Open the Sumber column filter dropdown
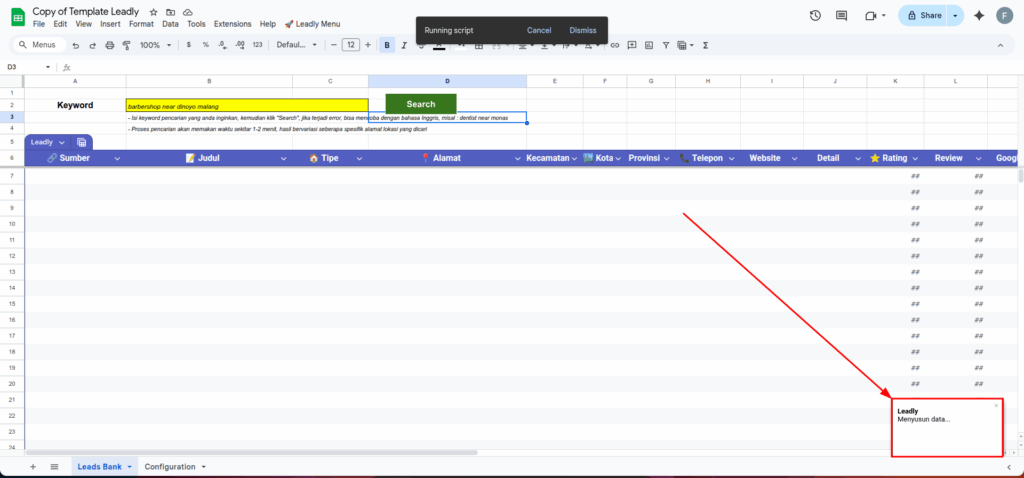This screenshot has height=478, width=1024. click(x=117, y=158)
